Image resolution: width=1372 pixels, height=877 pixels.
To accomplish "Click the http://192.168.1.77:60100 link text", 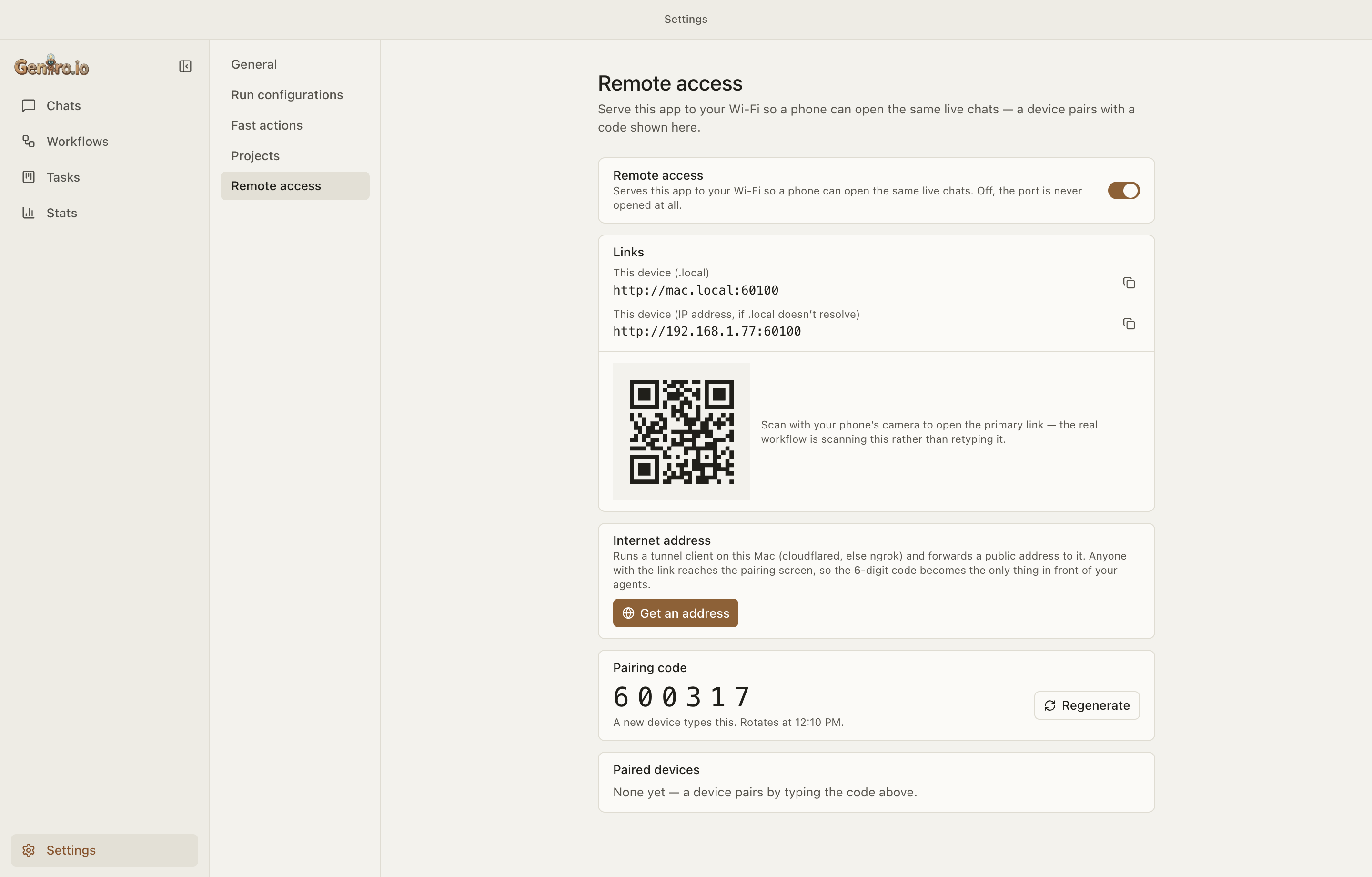I will pyautogui.click(x=707, y=331).
